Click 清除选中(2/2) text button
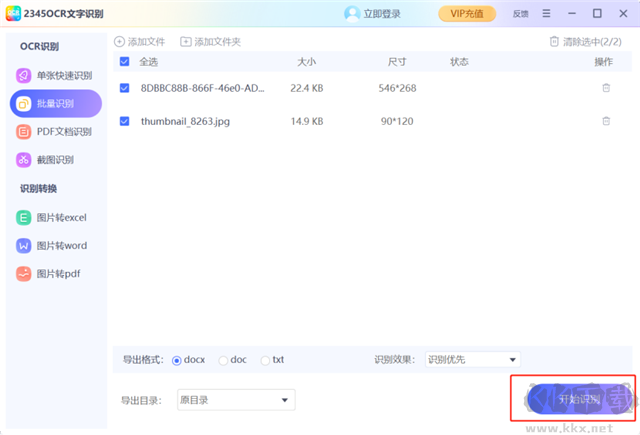This screenshot has width=640, height=435. tap(592, 42)
